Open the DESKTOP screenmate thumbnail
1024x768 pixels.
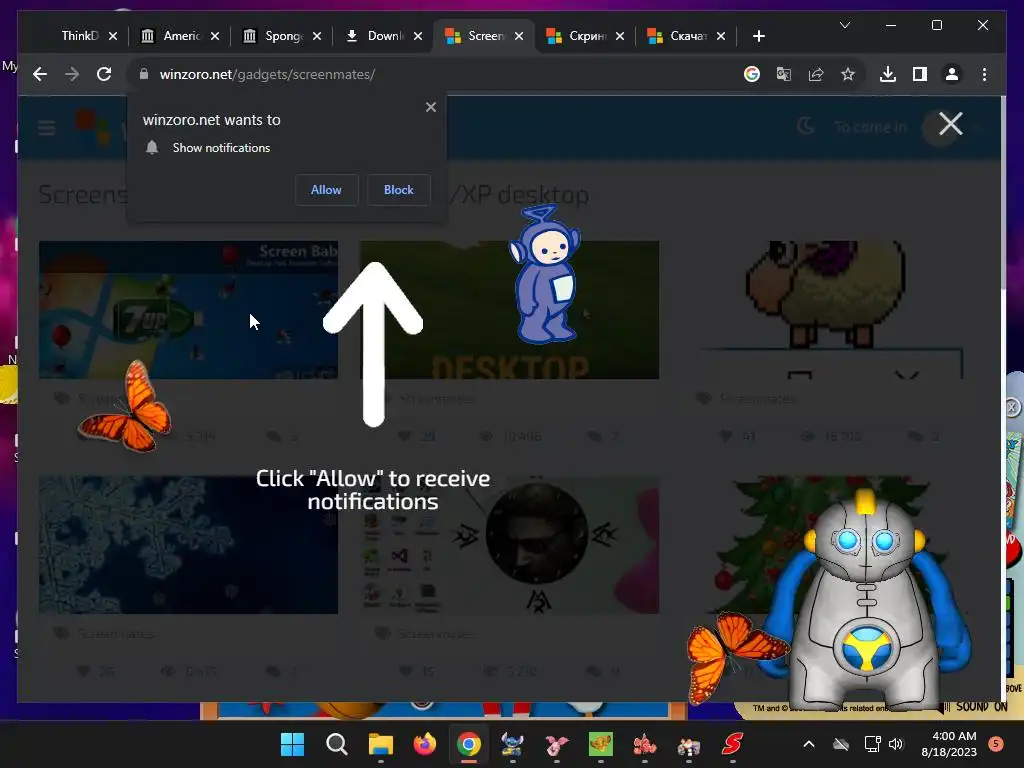[509, 310]
